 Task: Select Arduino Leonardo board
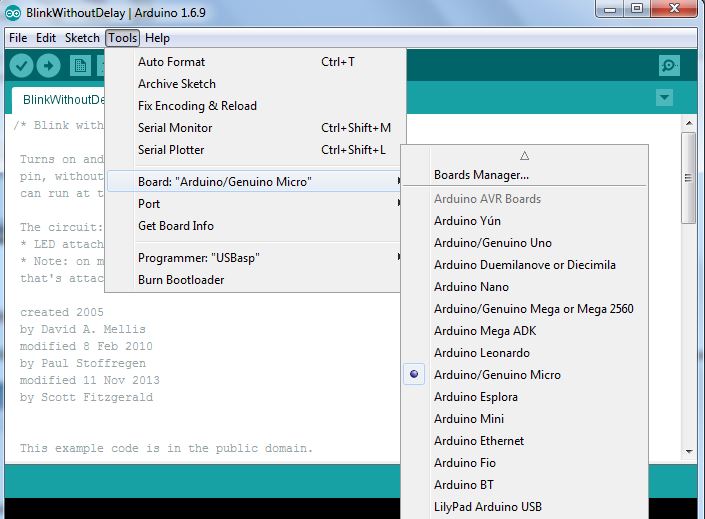pyautogui.click(x=525, y=353)
